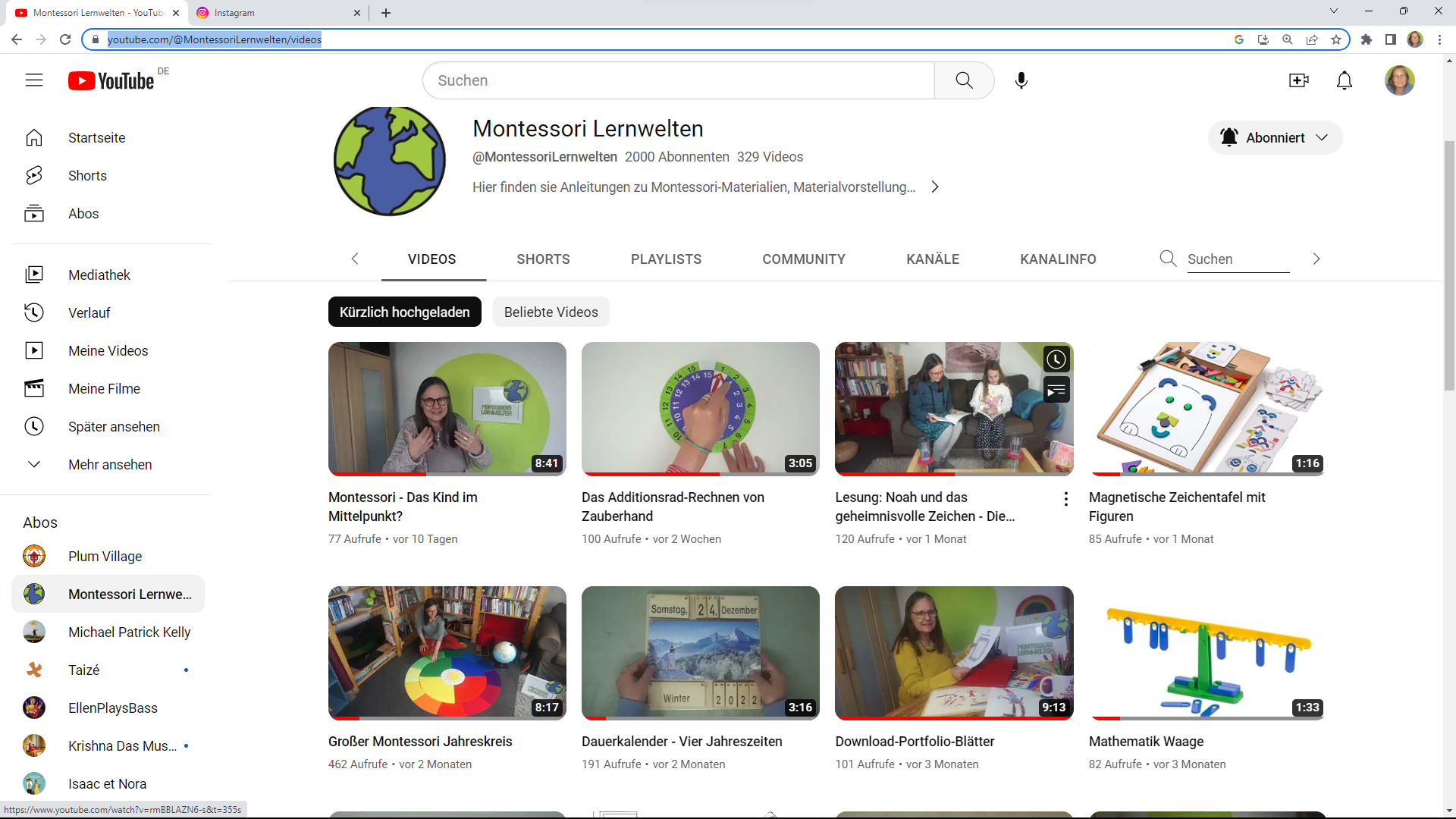Screen dimensions: 1456x819
Task: Add Lesung video to queue icon
Action: pos(1056,391)
